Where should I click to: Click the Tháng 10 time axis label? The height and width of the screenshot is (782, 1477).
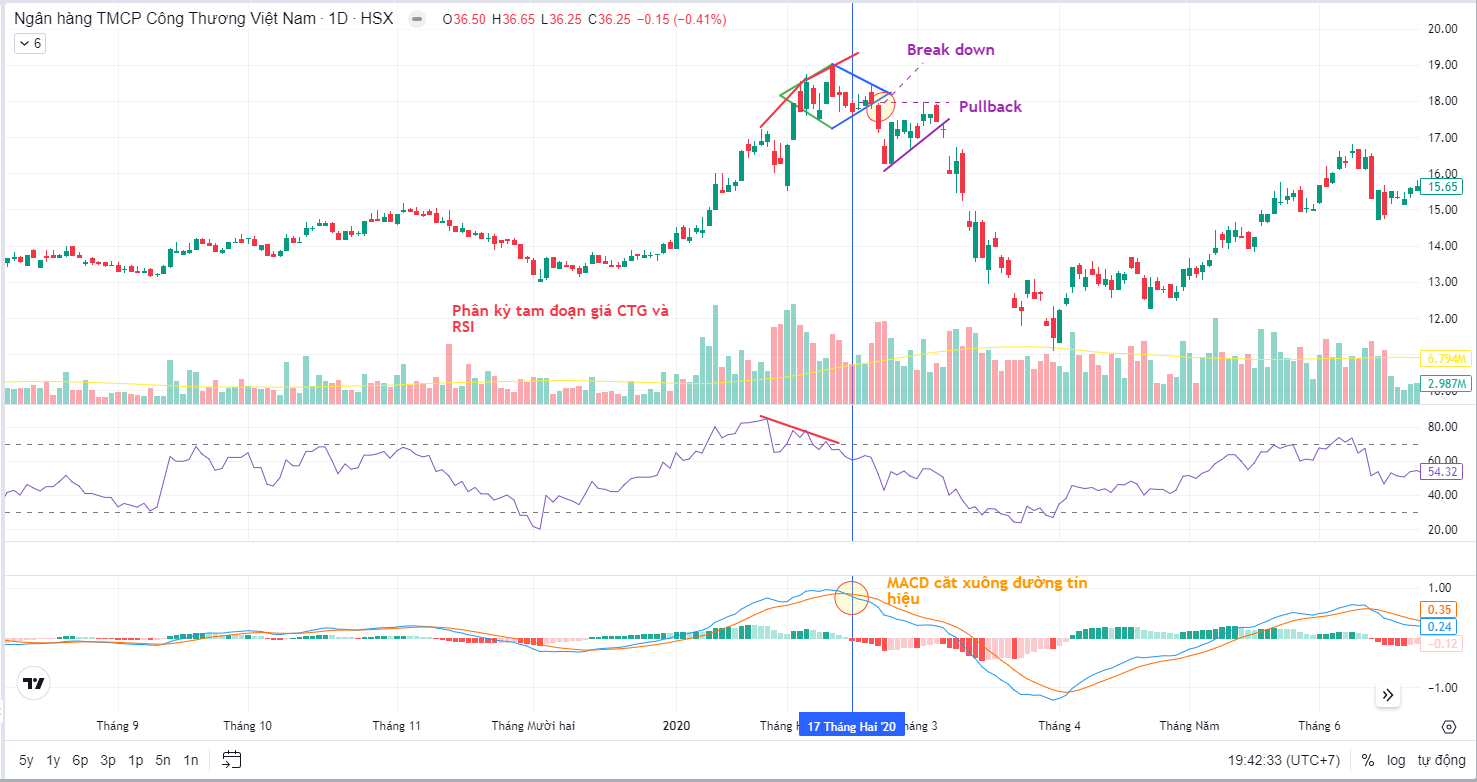[x=248, y=726]
